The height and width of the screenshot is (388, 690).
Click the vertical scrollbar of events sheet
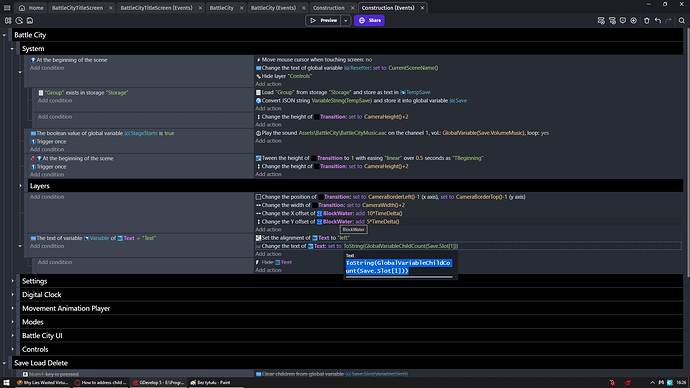(x=687, y=152)
